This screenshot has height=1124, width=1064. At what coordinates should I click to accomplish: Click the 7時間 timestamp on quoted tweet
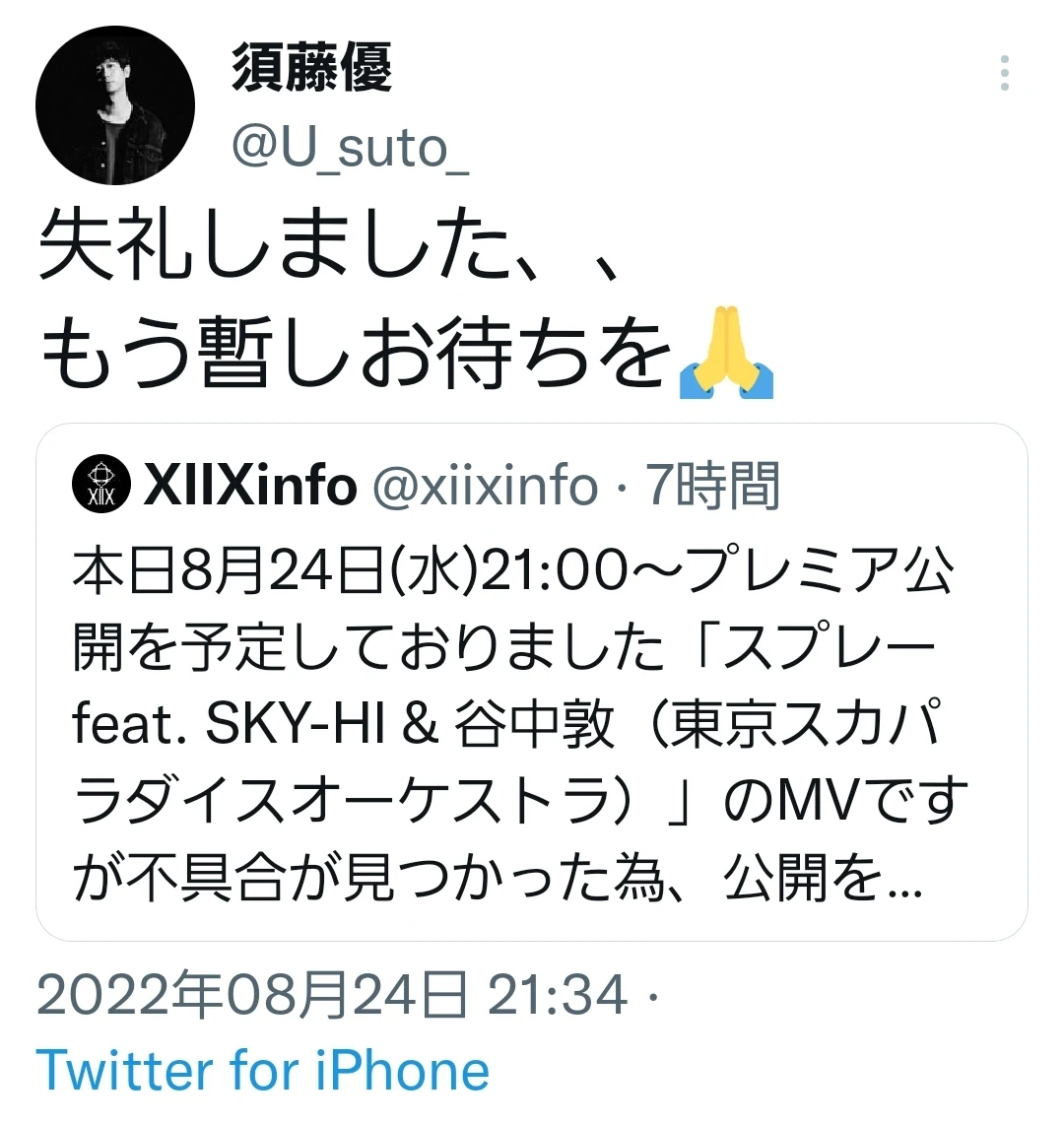[x=712, y=486]
